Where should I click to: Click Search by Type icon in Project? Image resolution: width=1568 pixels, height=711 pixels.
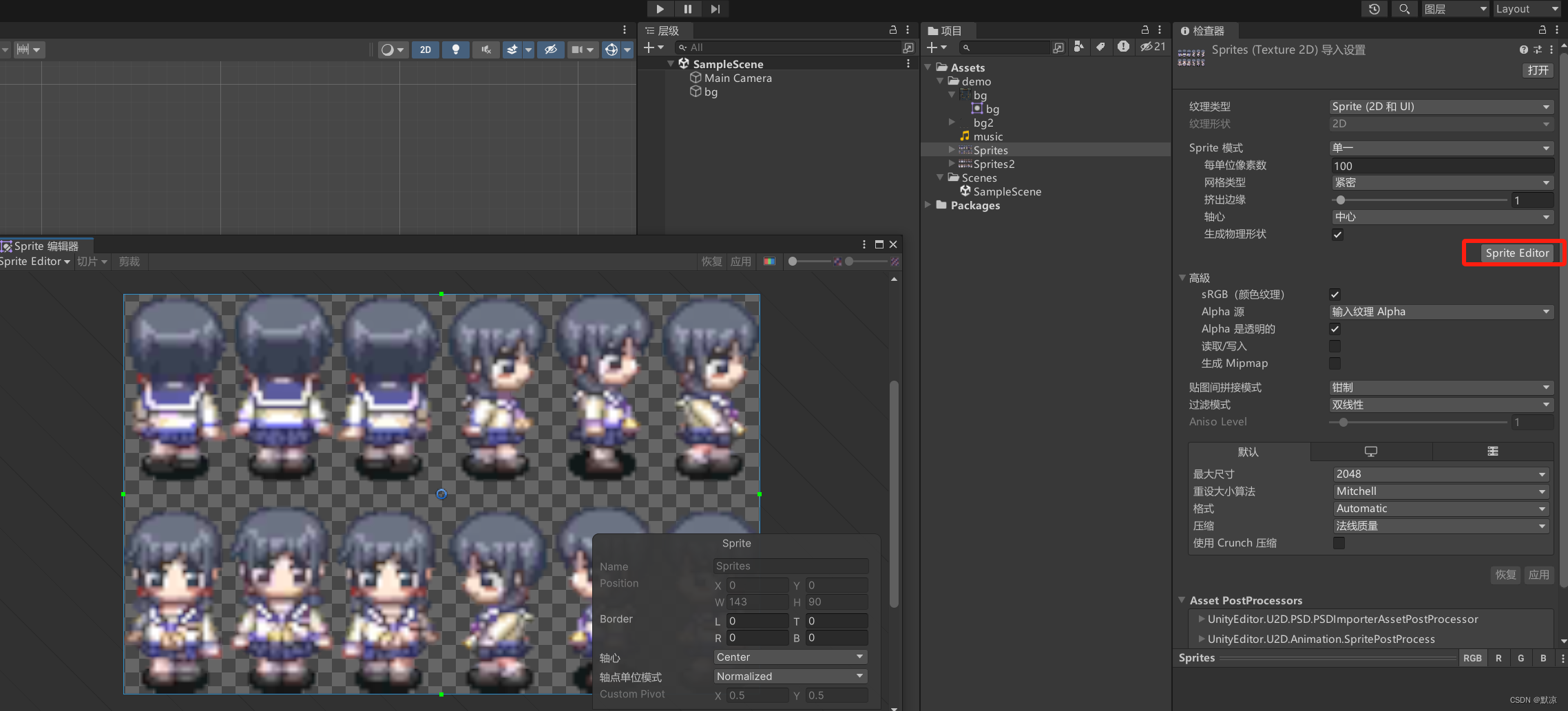1079,47
